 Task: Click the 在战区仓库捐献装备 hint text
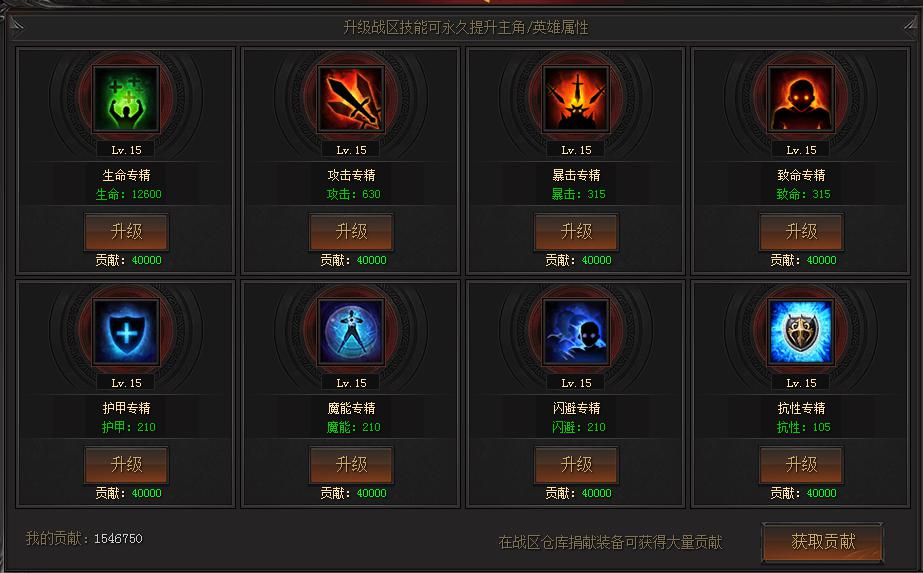tap(610, 542)
